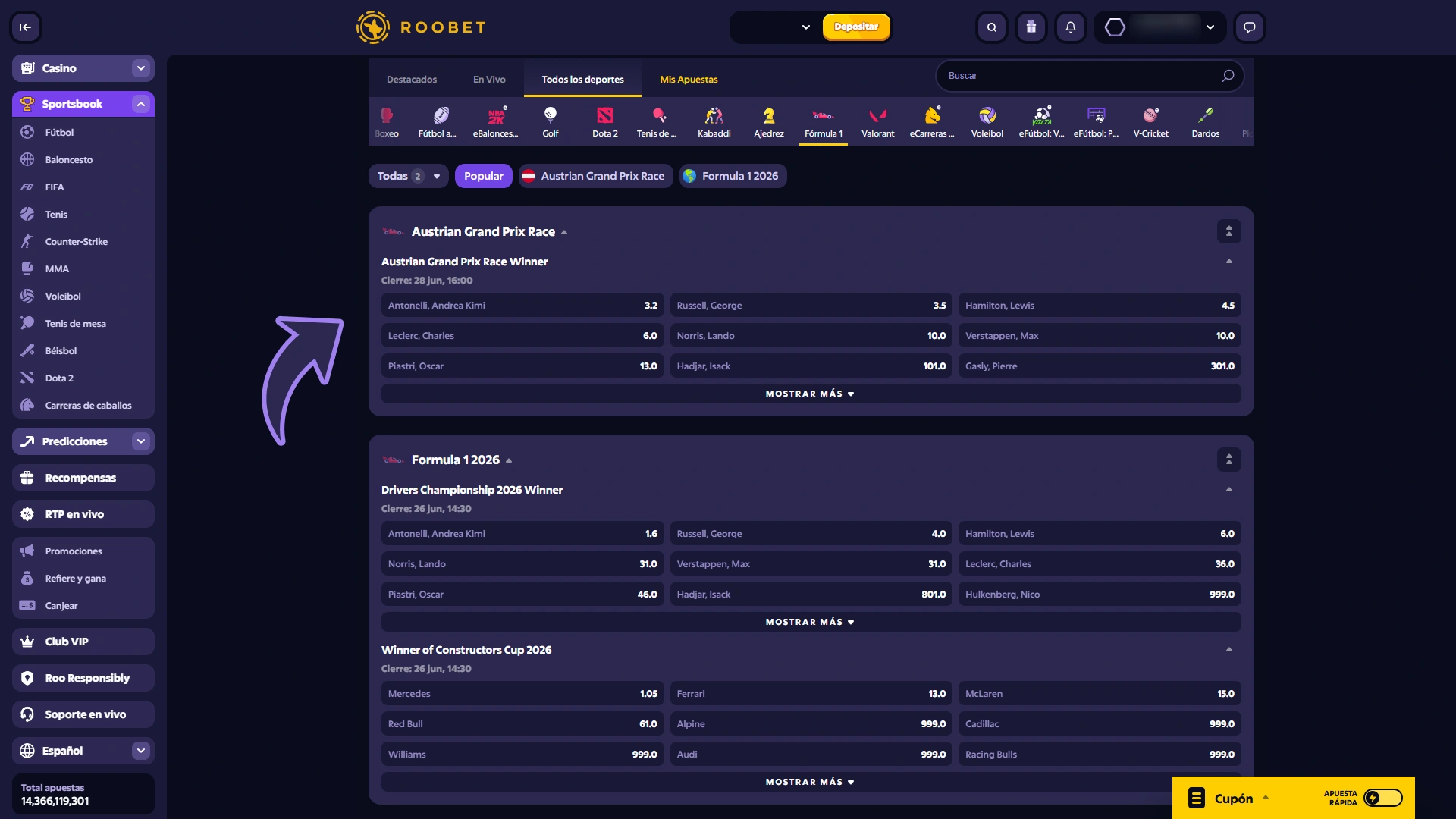Collapse the sidebar with the arrow icon

coord(25,27)
